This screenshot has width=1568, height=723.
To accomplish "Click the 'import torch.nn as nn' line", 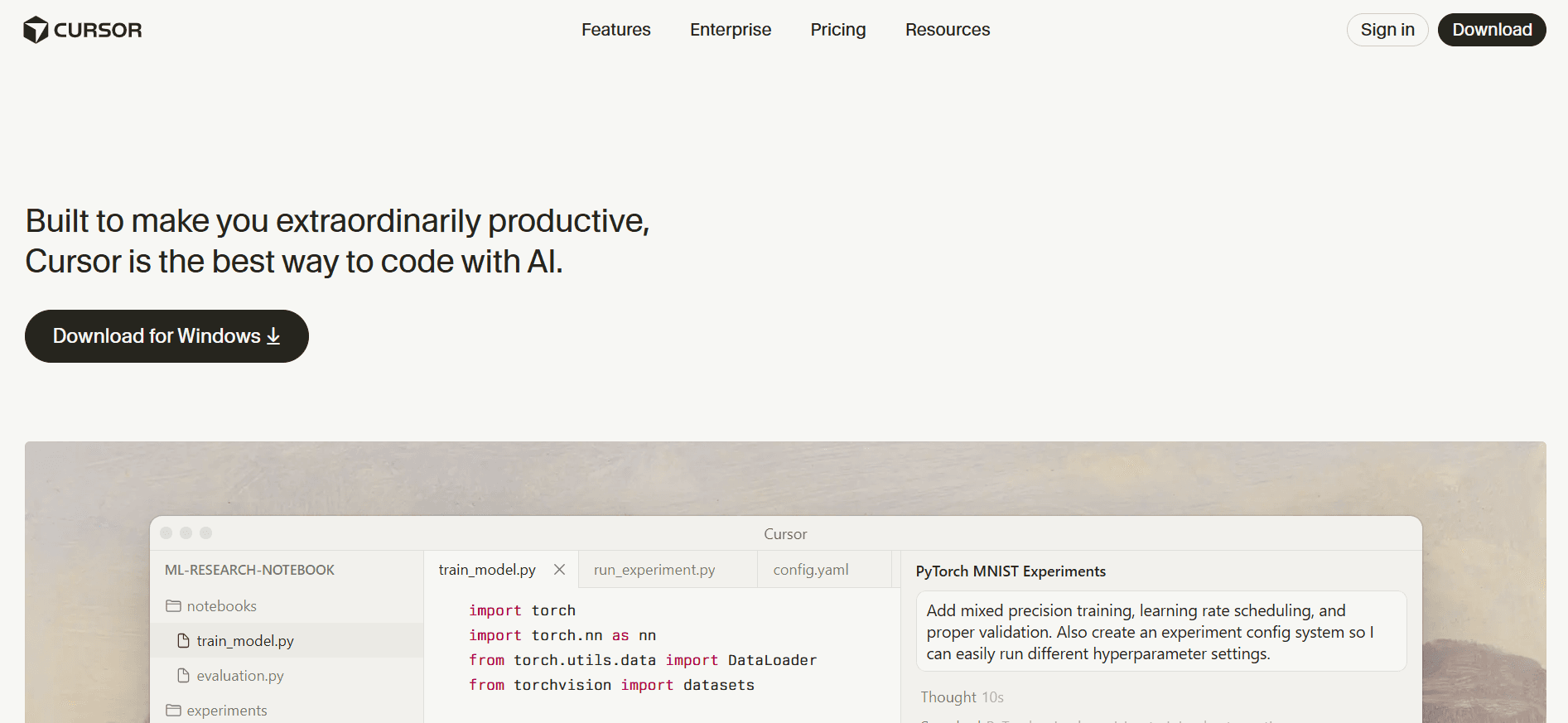I will [562, 635].
